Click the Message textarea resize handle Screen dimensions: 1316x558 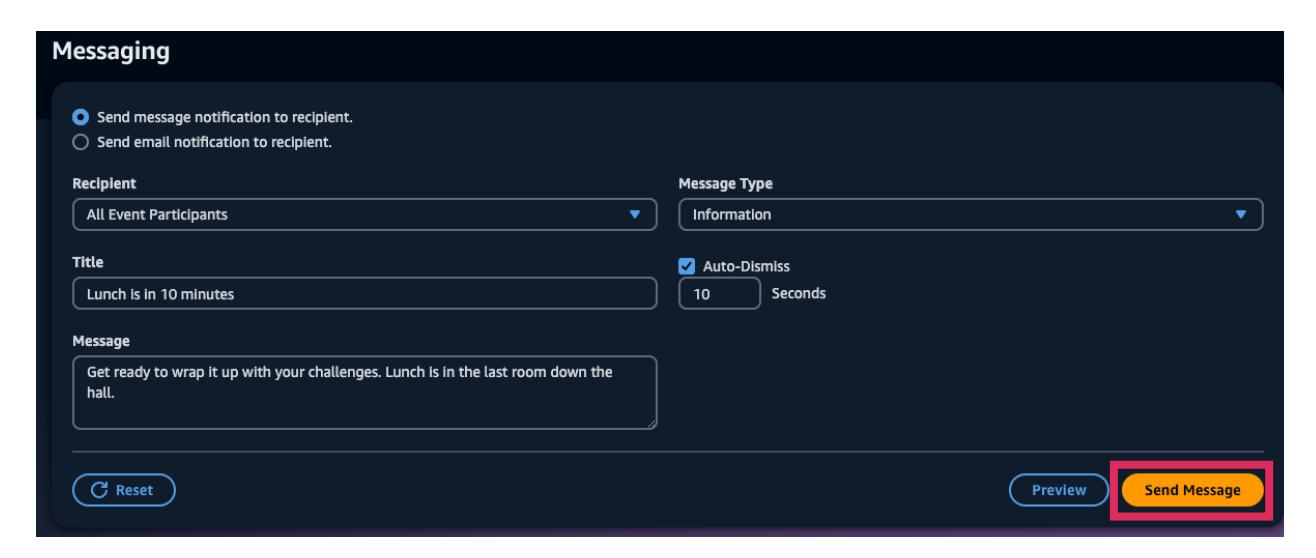(651, 424)
